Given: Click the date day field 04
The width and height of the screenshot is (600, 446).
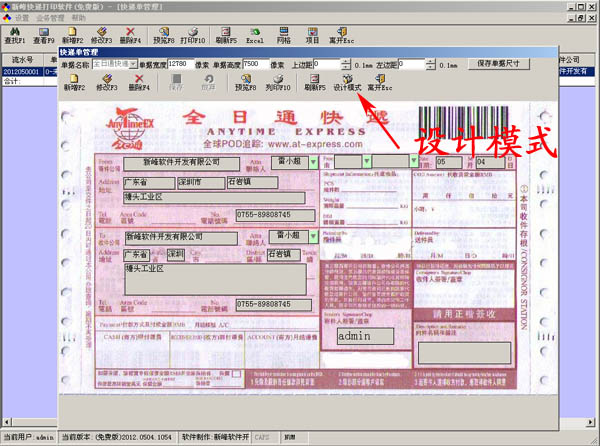Looking at the screenshot, I should [x=491, y=162].
